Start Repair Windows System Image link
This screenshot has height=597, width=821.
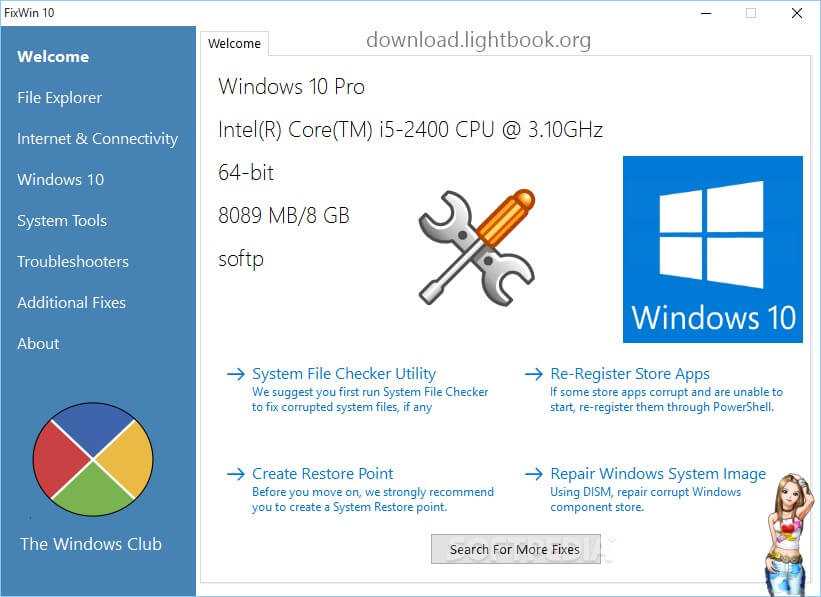tap(658, 474)
